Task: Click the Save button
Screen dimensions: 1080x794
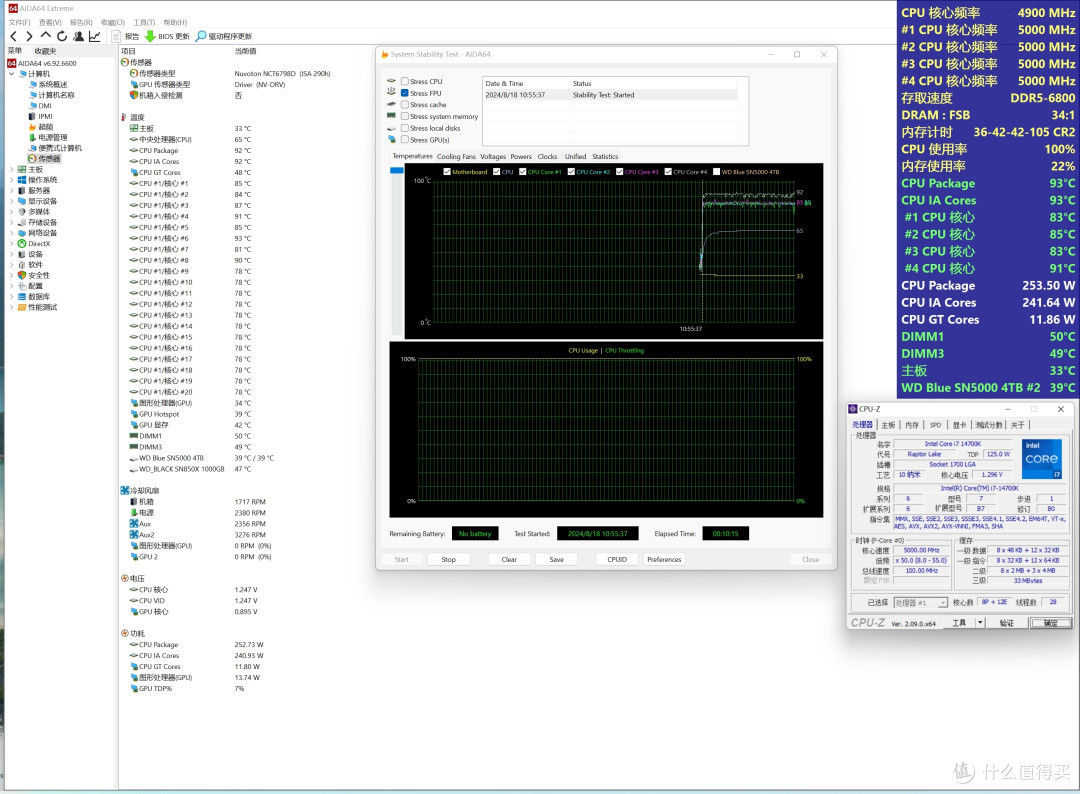Action: pos(557,559)
